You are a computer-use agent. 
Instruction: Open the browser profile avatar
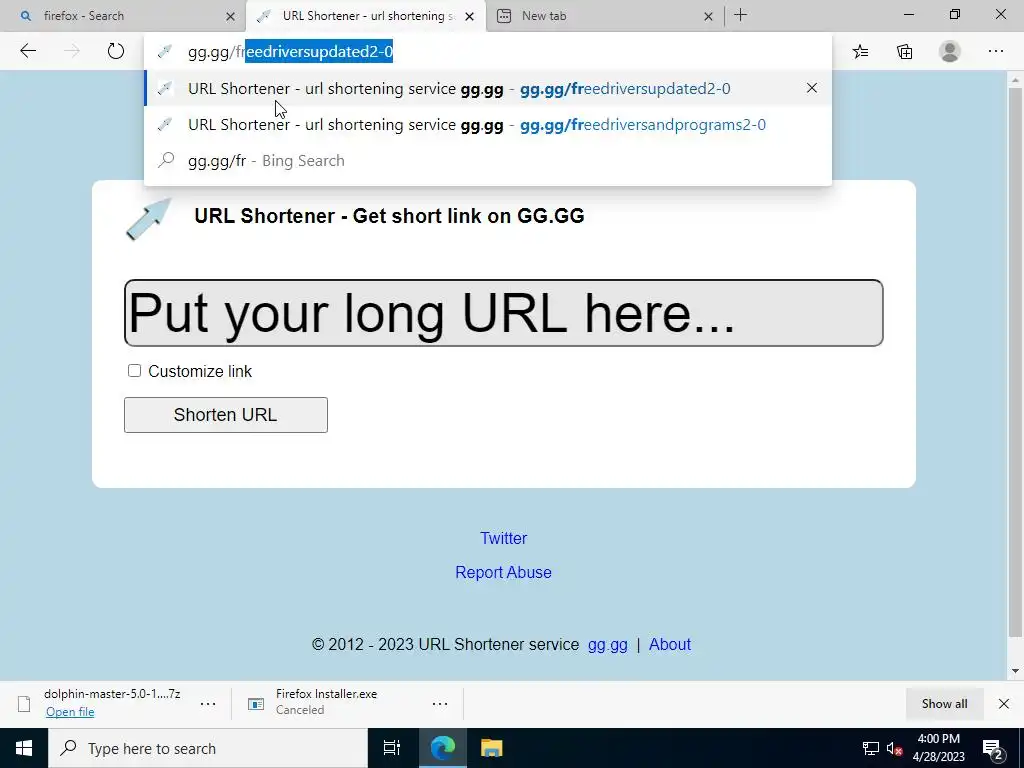[x=950, y=51]
